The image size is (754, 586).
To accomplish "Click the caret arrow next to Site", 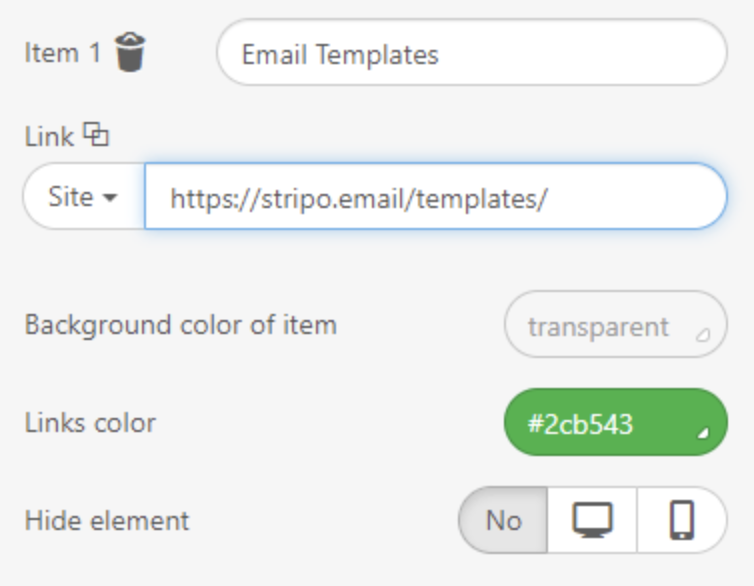I will tap(110, 198).
